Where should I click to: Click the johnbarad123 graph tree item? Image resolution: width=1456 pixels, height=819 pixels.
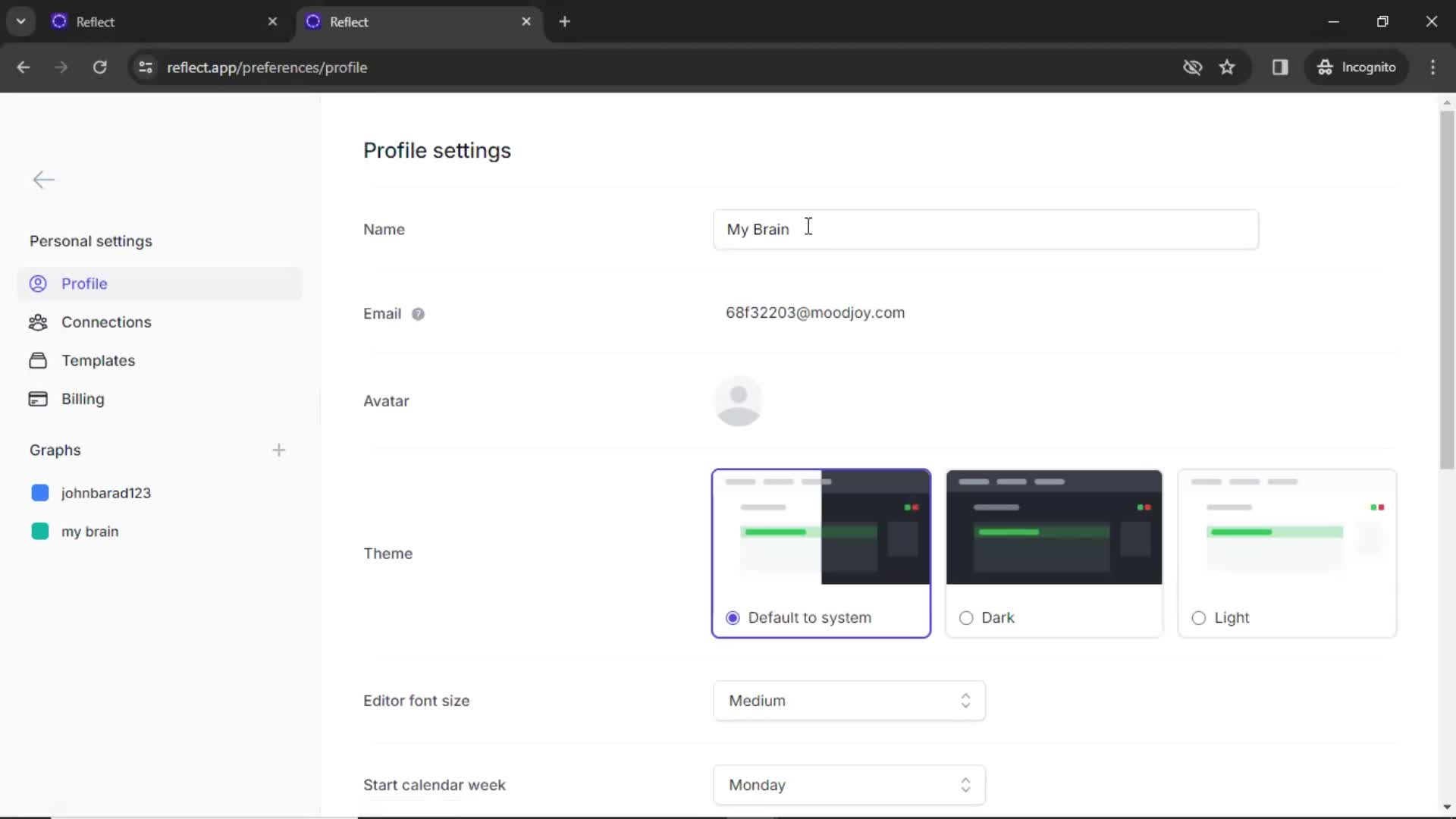coord(106,492)
